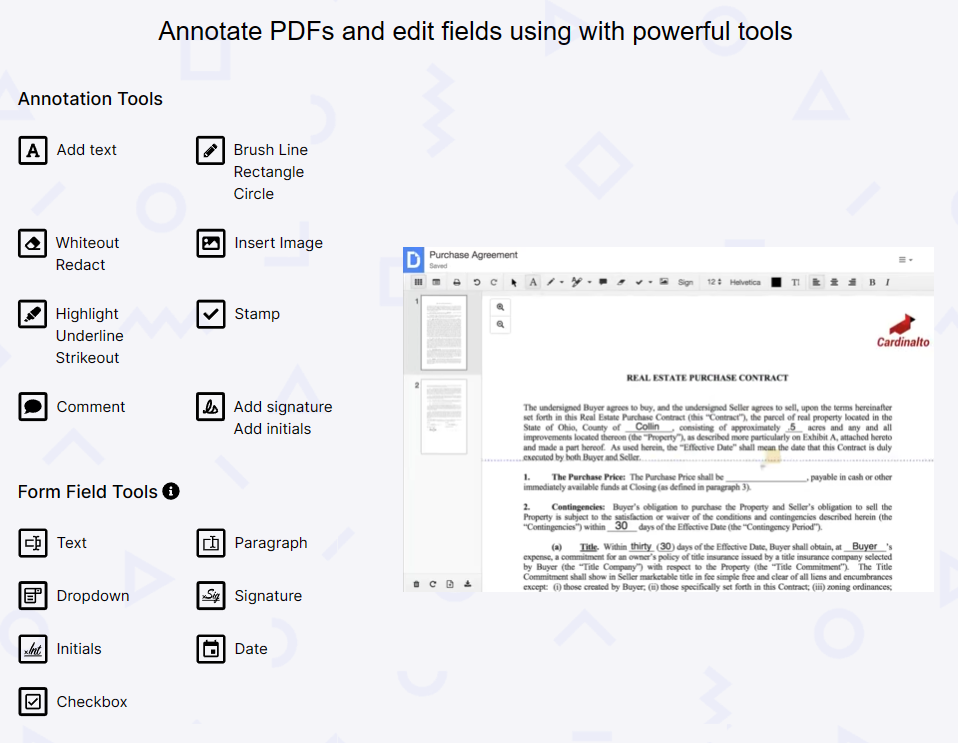Screen dimensions: 958x743
Task: Open the Helvetica font dropdown
Action: click(745, 283)
